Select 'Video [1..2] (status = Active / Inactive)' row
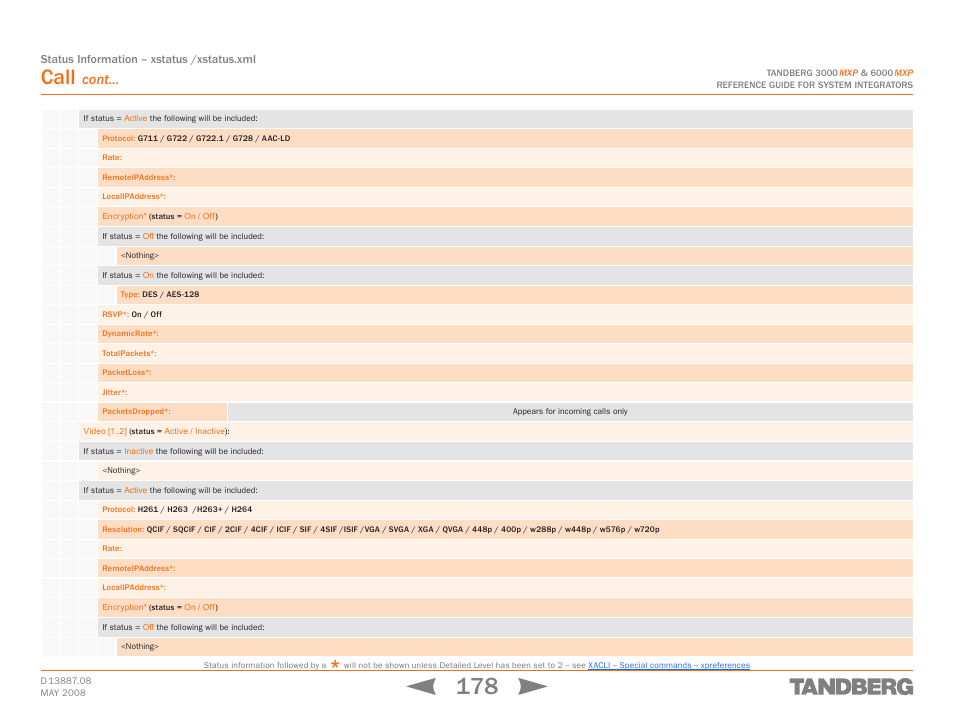 point(496,431)
